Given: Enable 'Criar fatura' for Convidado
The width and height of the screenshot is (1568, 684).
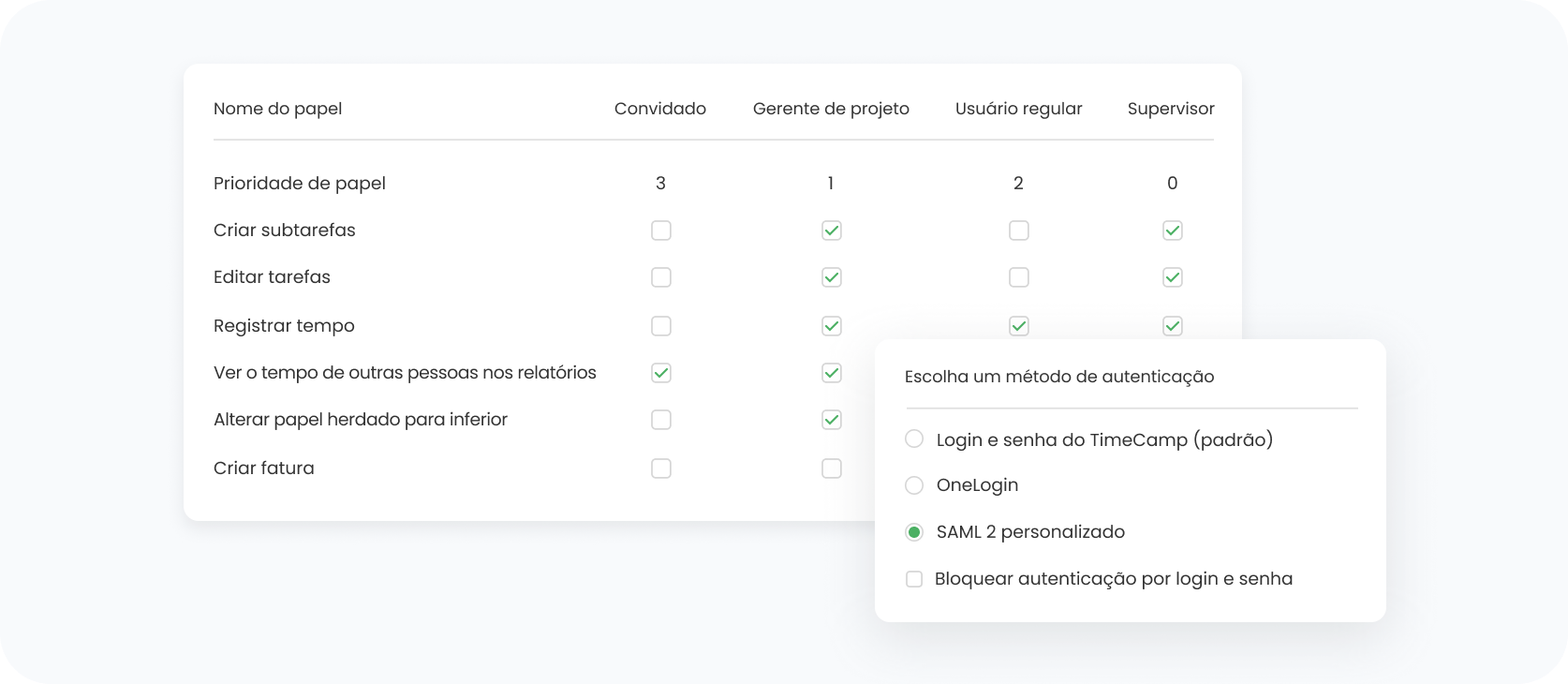Looking at the screenshot, I should click(x=661, y=468).
